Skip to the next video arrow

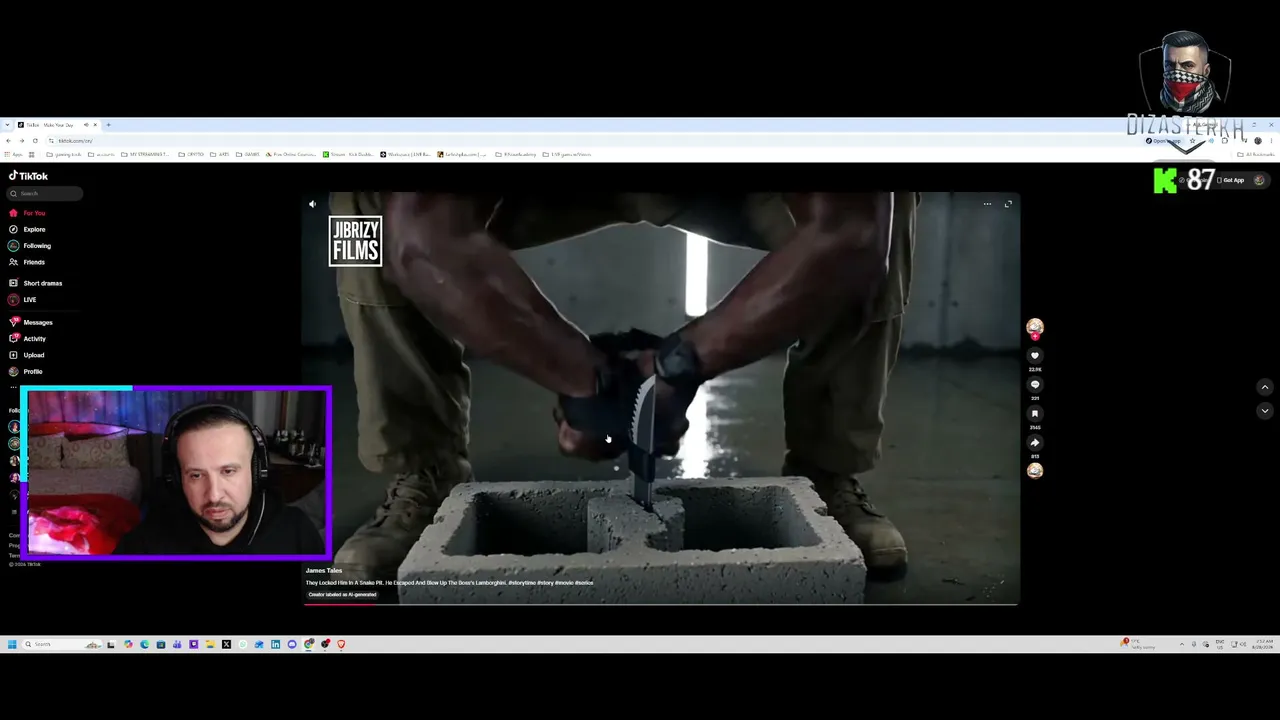[1264, 410]
